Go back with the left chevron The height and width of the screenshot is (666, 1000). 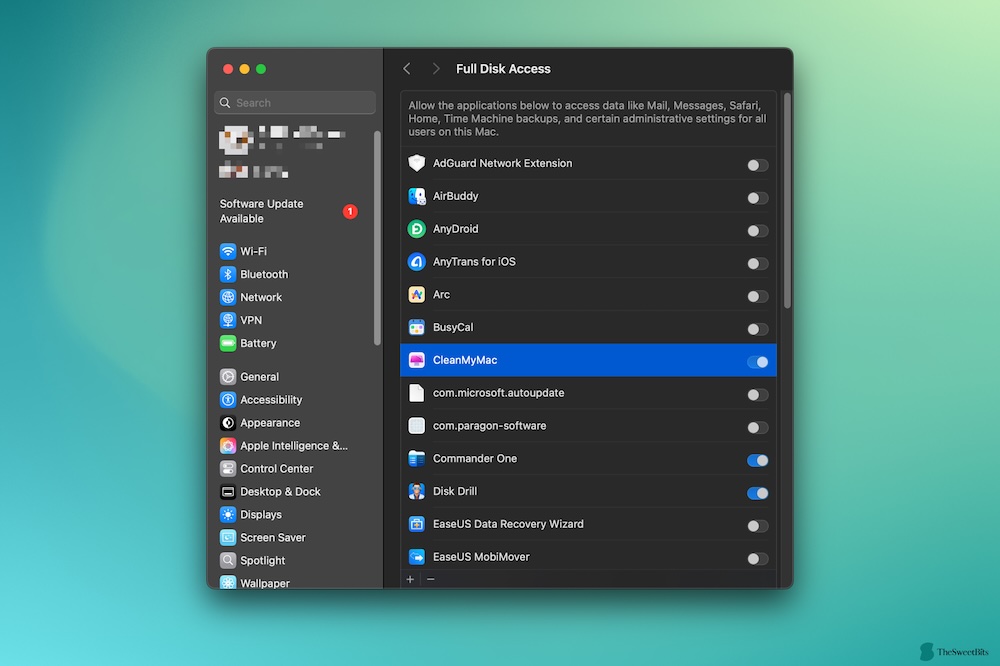point(407,69)
